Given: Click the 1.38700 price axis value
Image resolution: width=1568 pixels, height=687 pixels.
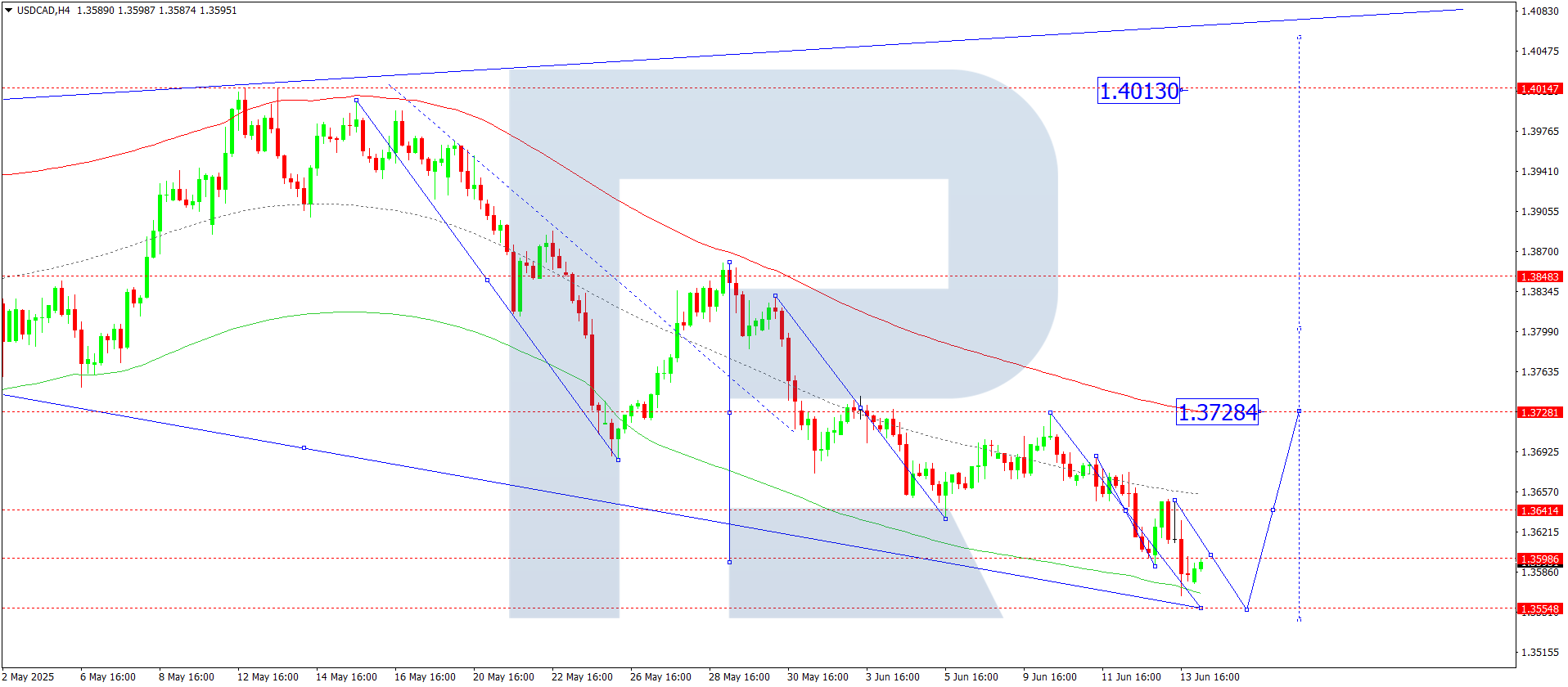Looking at the screenshot, I should [1539, 251].
